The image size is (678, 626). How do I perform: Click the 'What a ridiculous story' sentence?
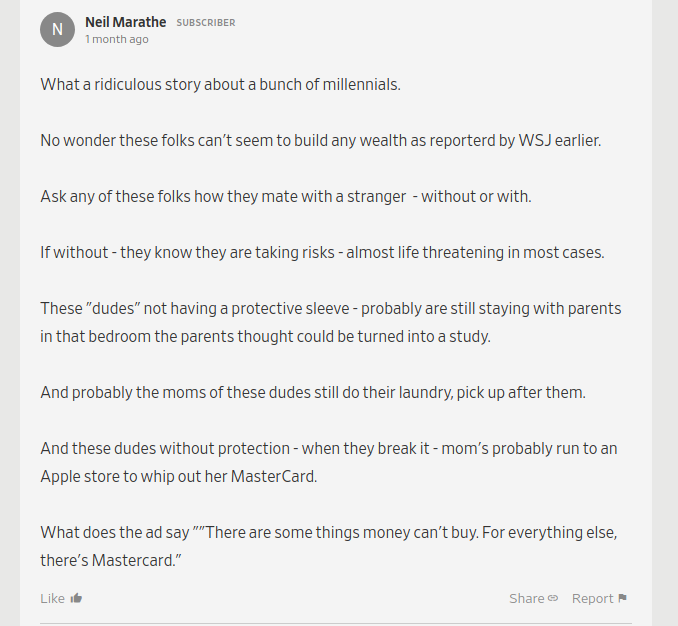pyautogui.click(x=221, y=85)
